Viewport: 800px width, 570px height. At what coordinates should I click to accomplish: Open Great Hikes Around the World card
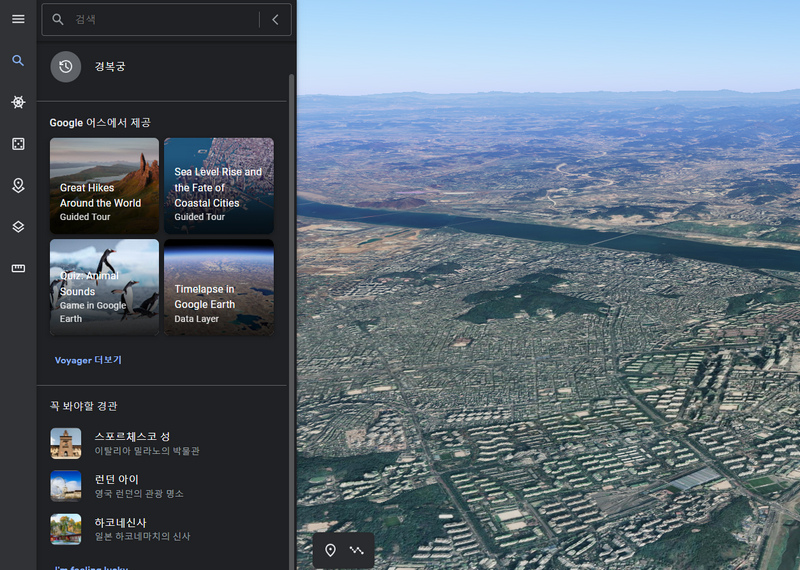click(x=105, y=186)
